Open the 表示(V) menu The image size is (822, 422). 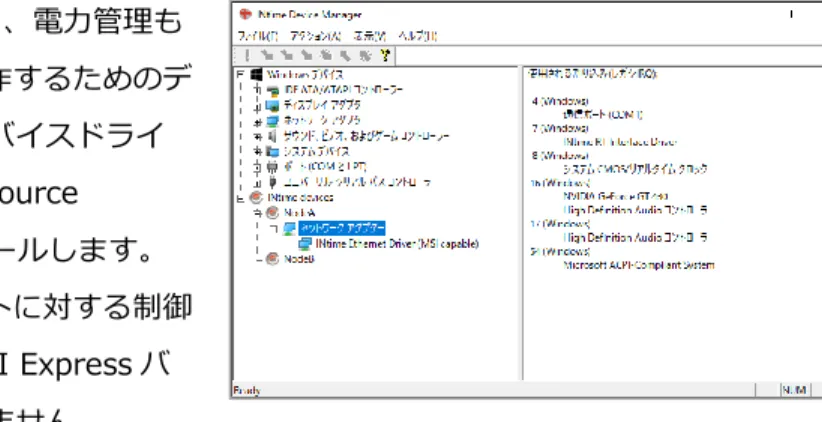pyautogui.click(x=369, y=36)
